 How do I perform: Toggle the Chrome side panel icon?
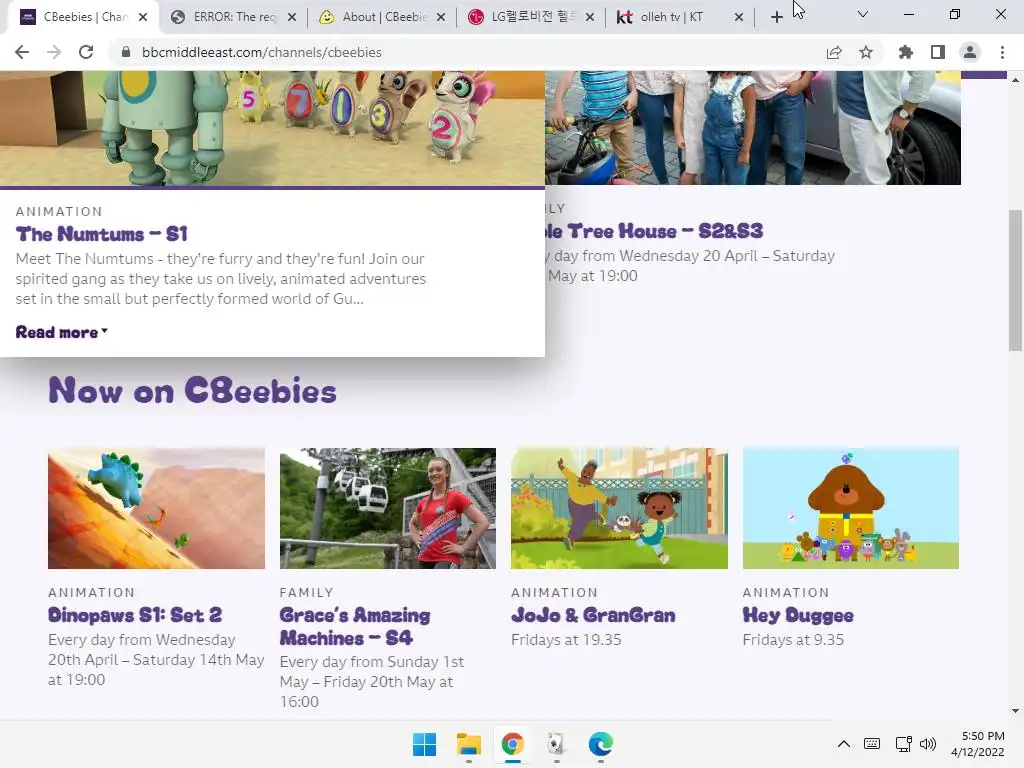click(x=938, y=52)
